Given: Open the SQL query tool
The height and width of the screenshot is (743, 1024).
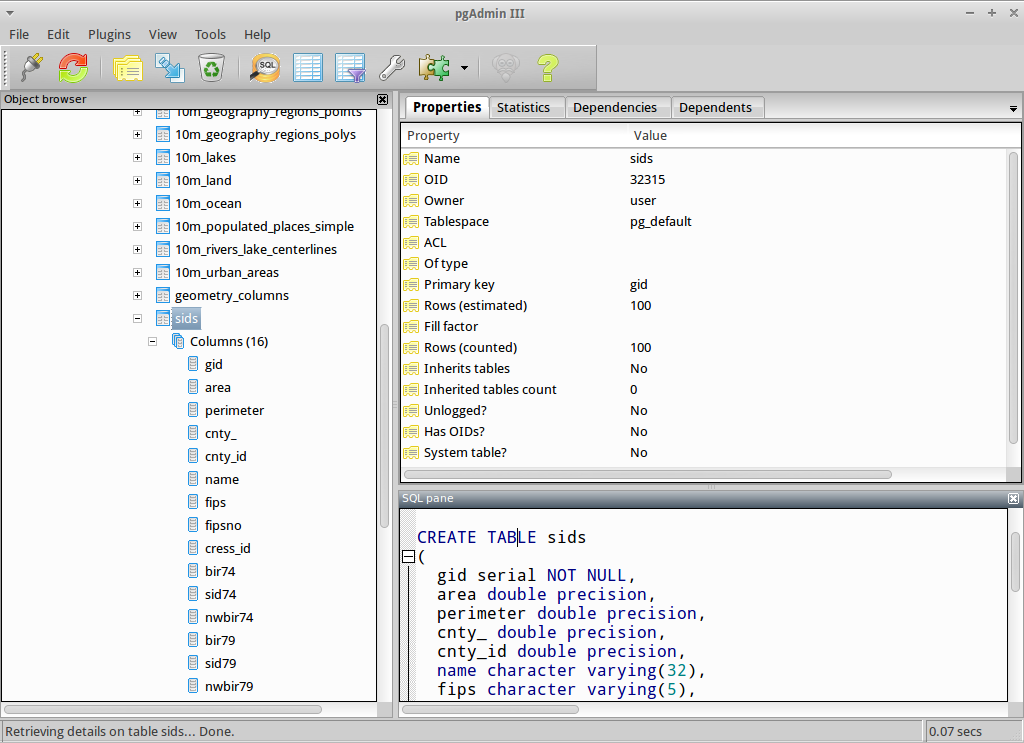Looking at the screenshot, I should point(265,68).
